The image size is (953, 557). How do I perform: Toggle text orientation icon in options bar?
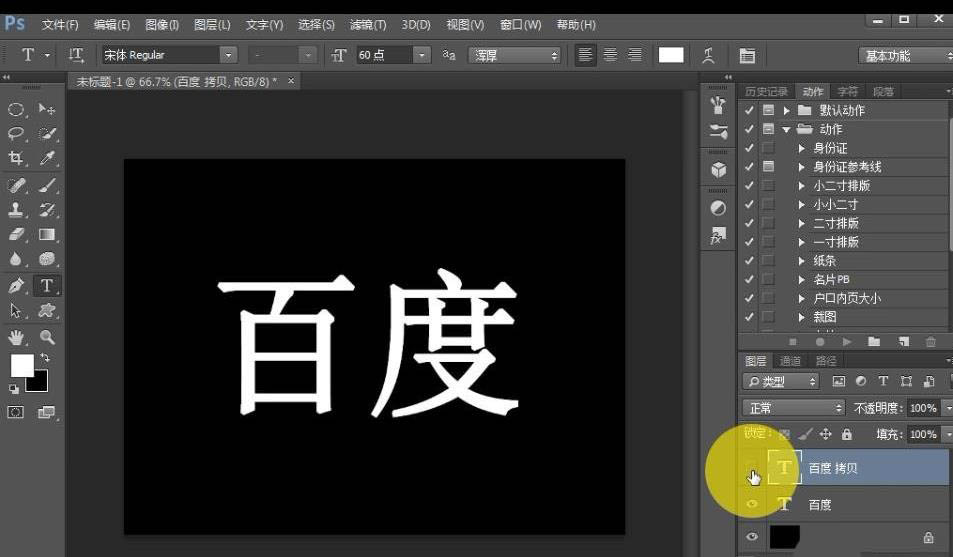click(x=76, y=55)
